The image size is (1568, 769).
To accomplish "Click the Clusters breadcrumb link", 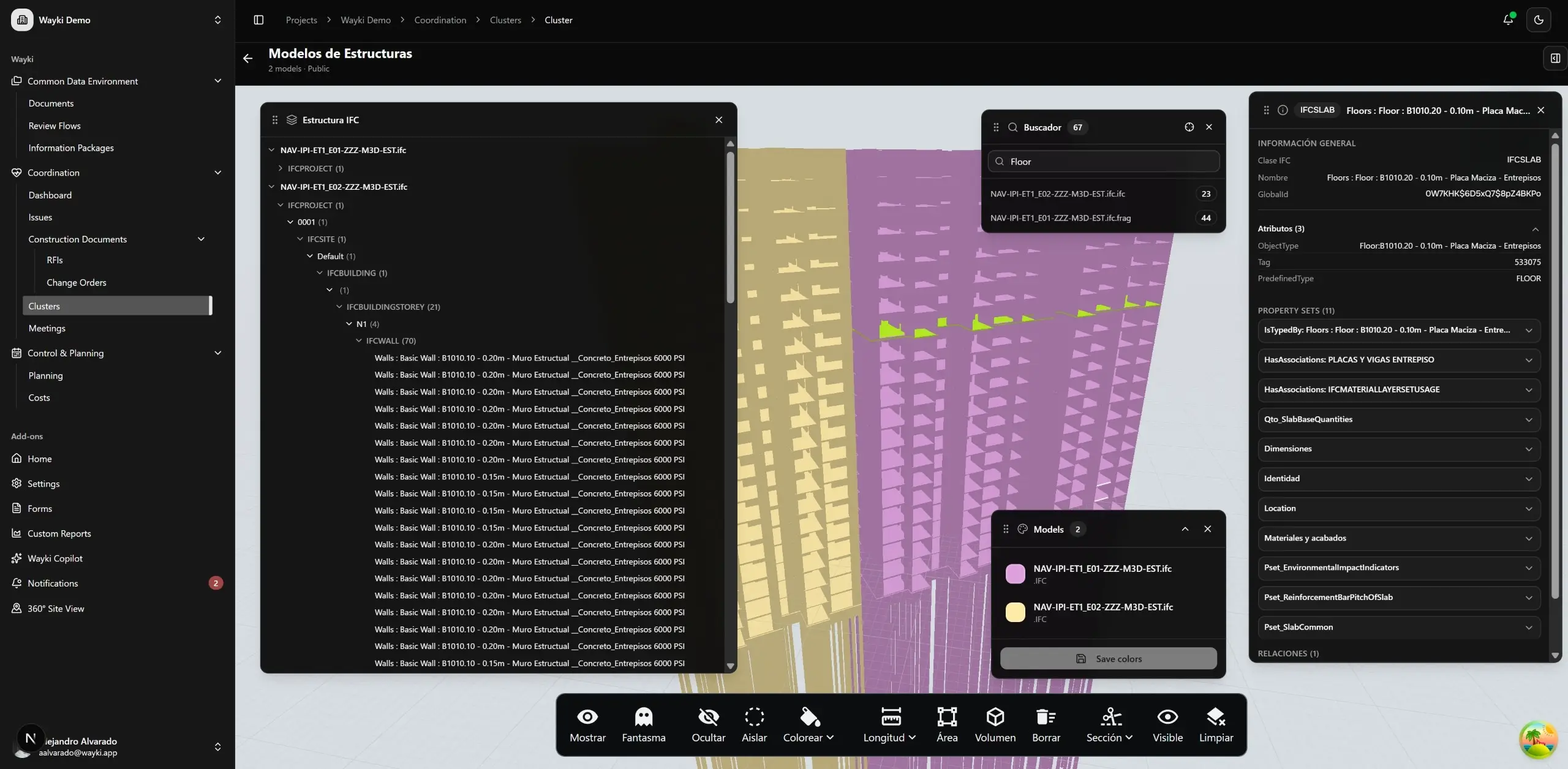I will click(x=505, y=20).
